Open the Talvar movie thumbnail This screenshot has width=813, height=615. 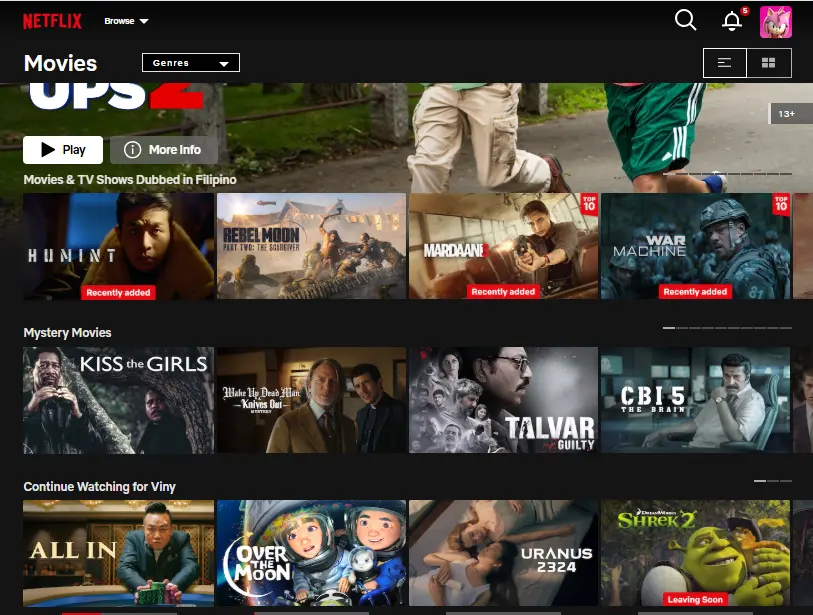point(503,400)
